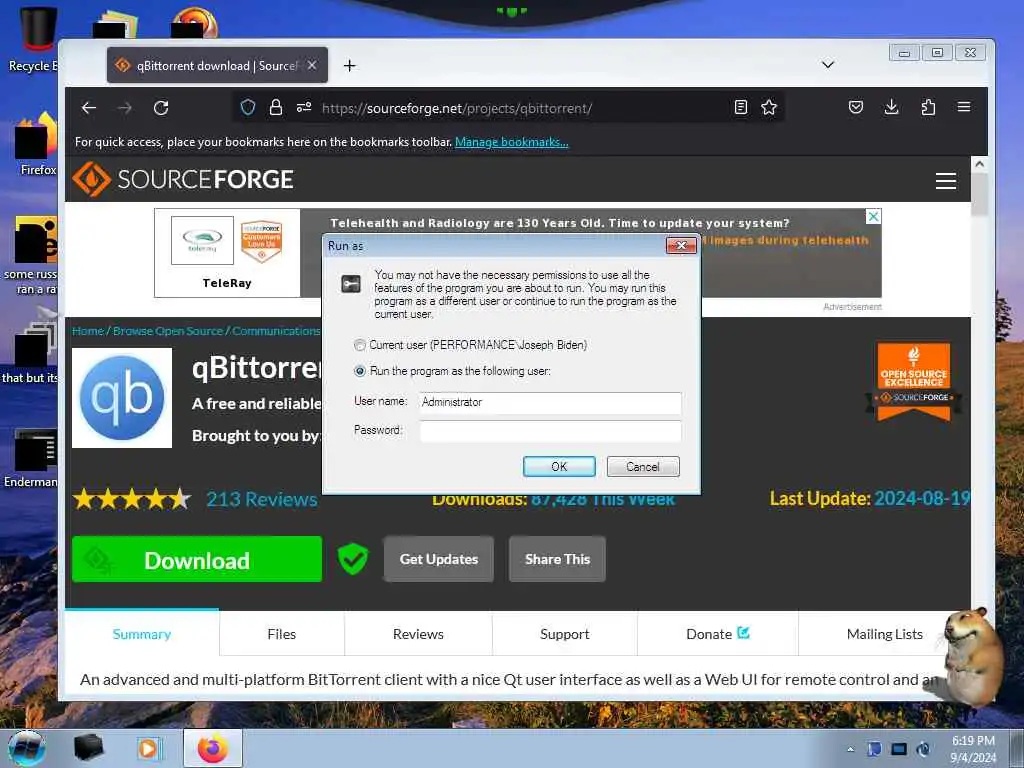Switch to the Support tab
1024x768 pixels.
[564, 633]
